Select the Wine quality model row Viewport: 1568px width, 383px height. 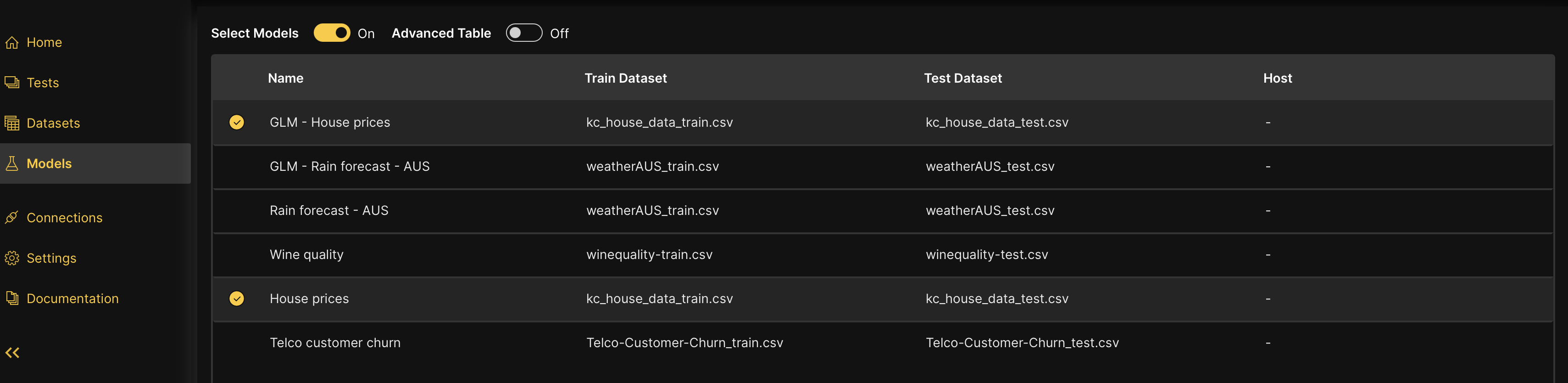tap(306, 254)
